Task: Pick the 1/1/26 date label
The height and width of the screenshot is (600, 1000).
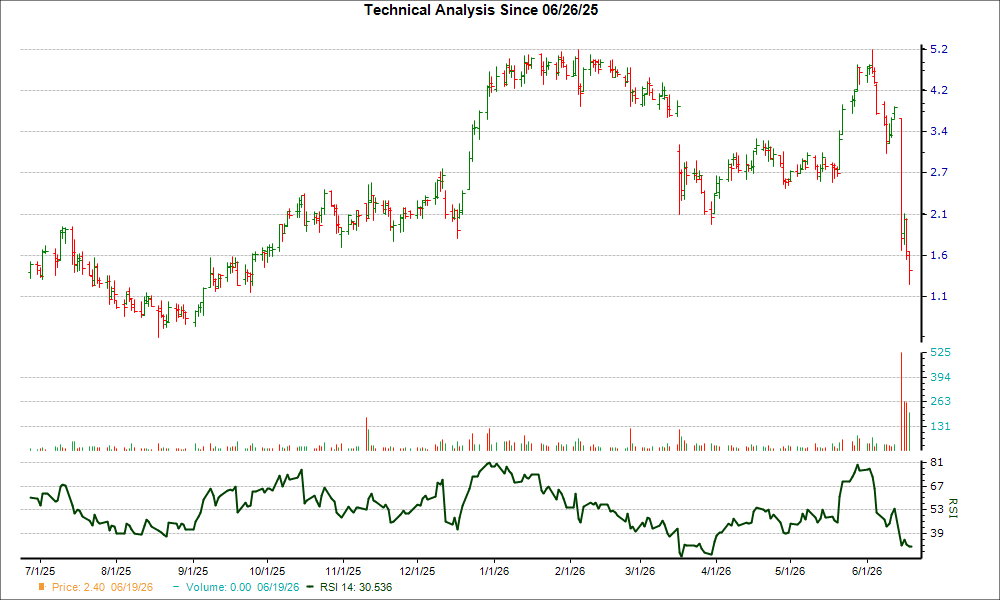Action: [x=494, y=571]
